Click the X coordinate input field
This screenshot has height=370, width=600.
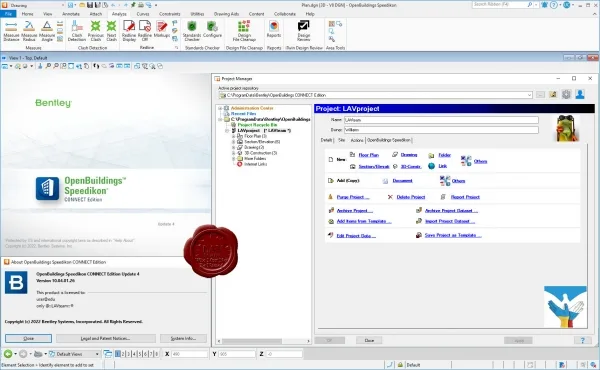tap(189, 354)
